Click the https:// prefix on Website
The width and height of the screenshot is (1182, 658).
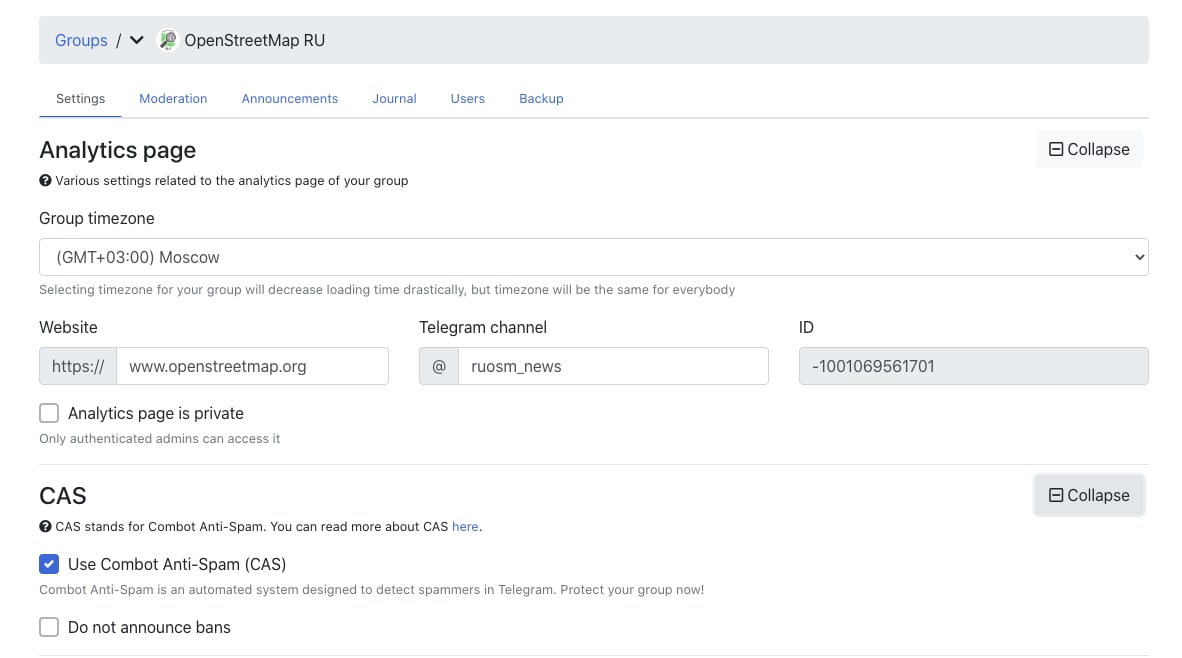[x=78, y=366]
